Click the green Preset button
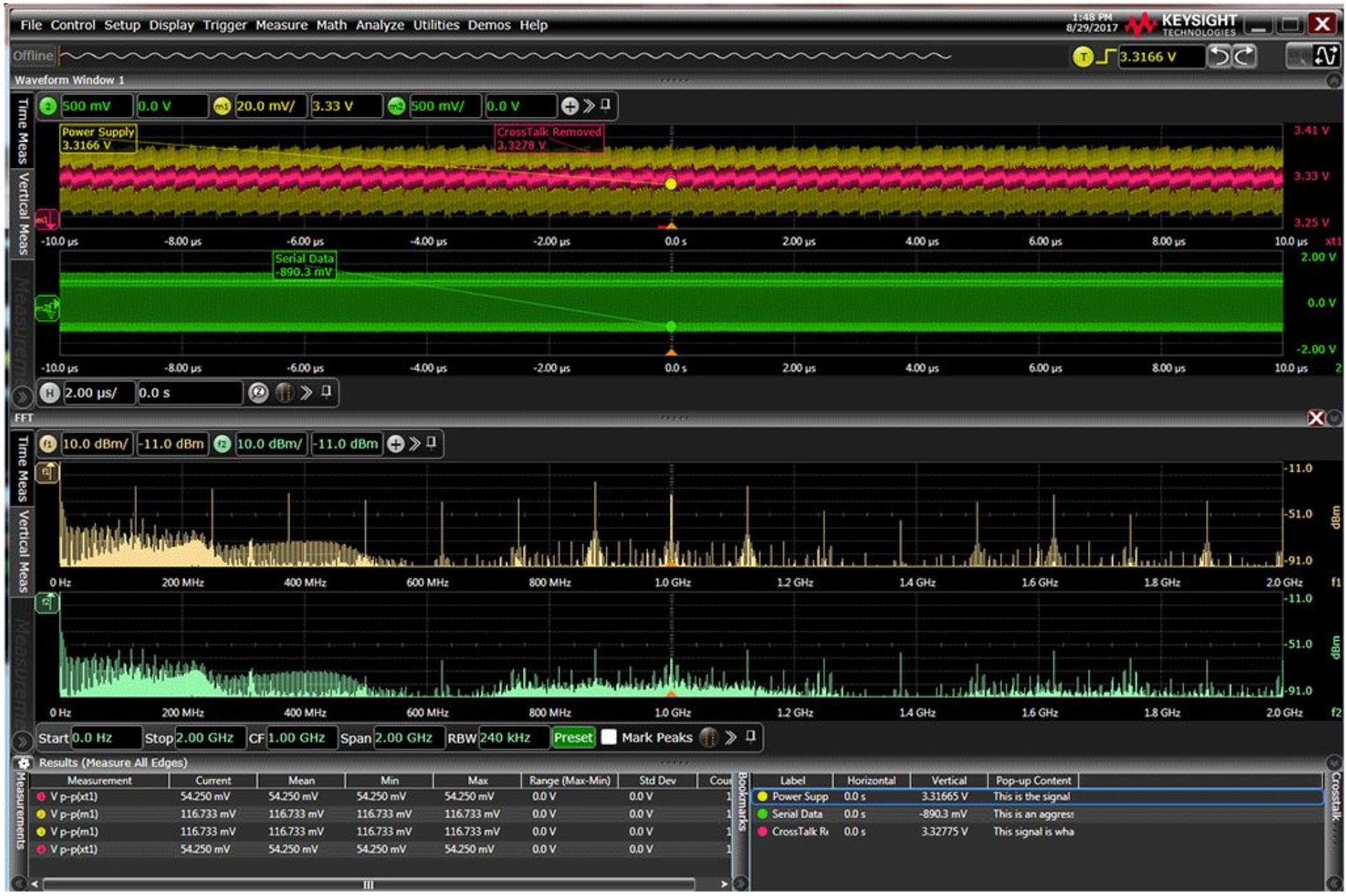 (573, 737)
